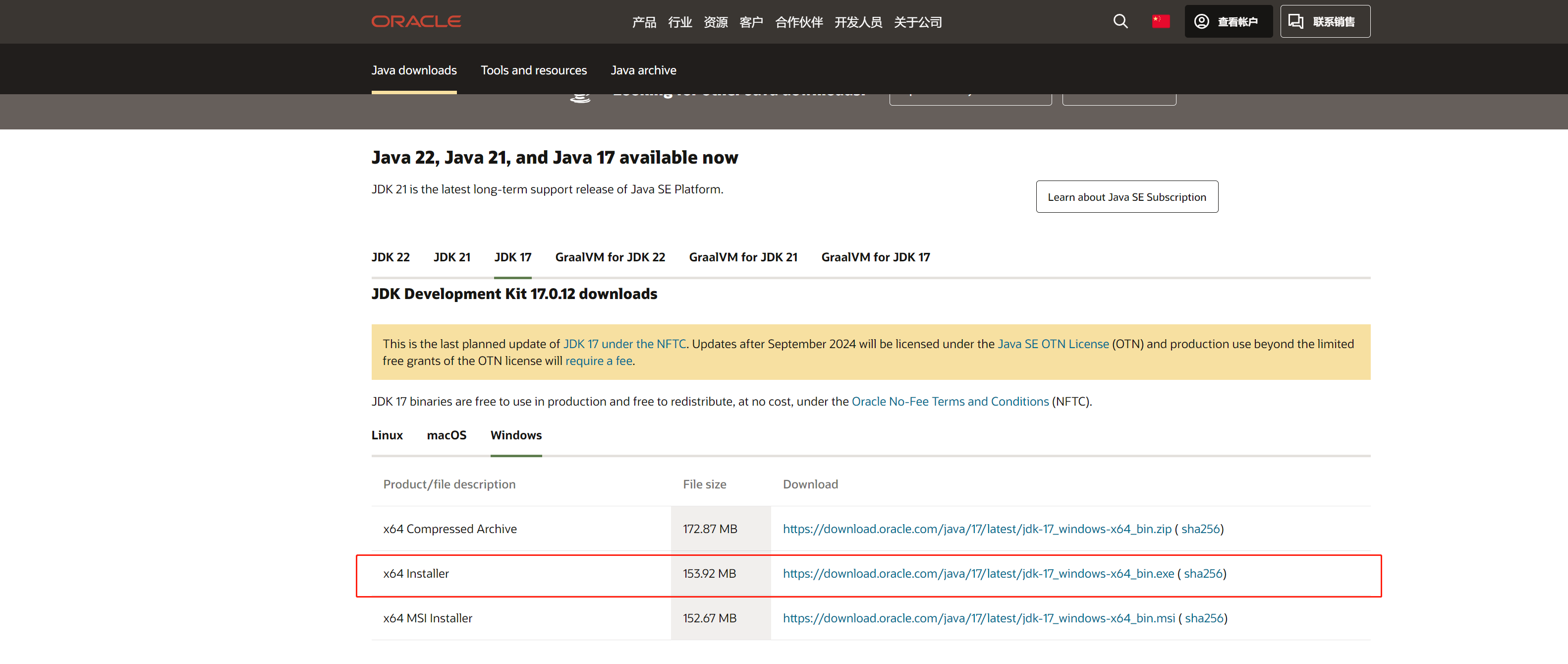Viewport: 1568px width, 664px height.
Task: Click the China flag country selector
Action: (1160, 21)
